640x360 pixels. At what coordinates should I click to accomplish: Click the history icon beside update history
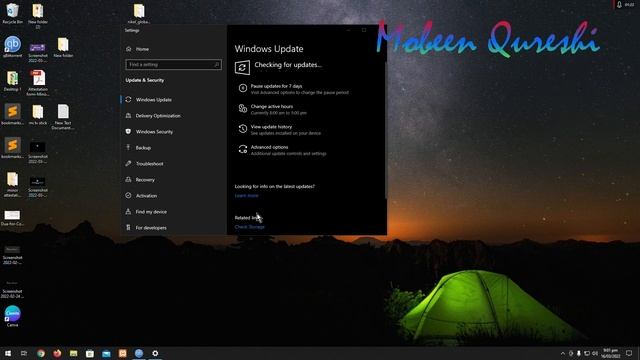click(243, 129)
